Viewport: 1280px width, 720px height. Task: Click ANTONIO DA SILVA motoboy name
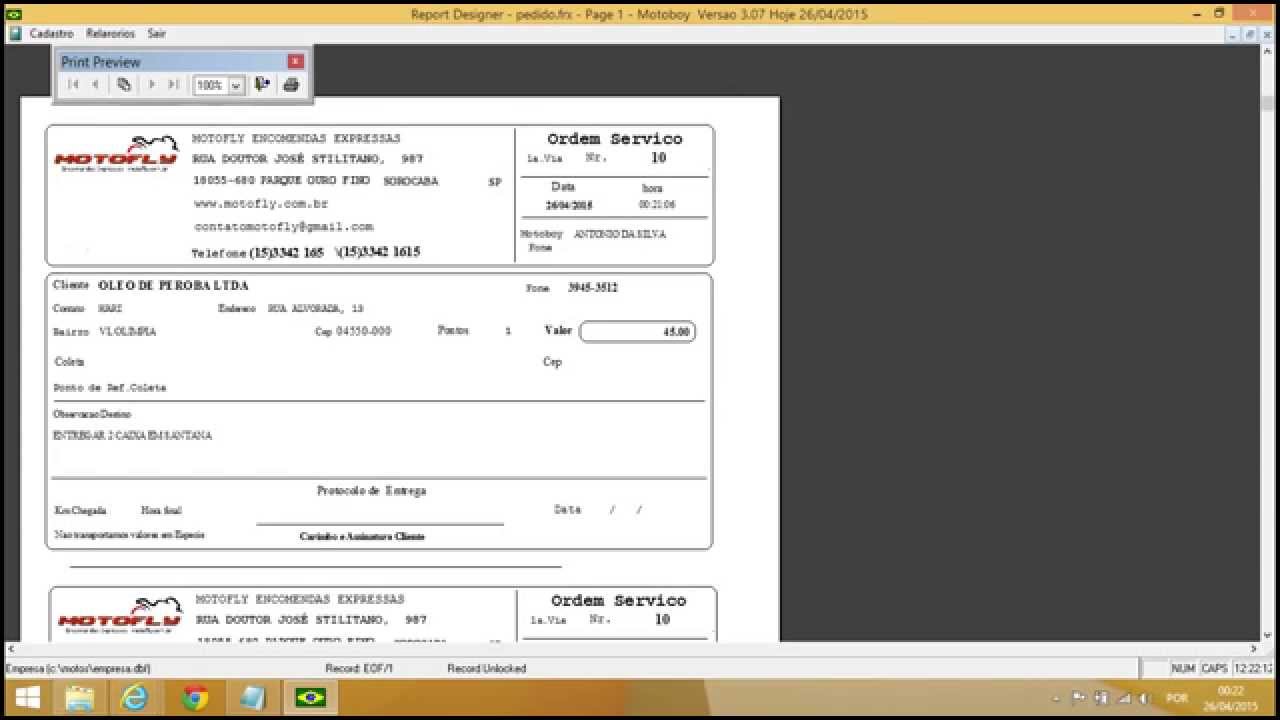pyautogui.click(x=620, y=234)
